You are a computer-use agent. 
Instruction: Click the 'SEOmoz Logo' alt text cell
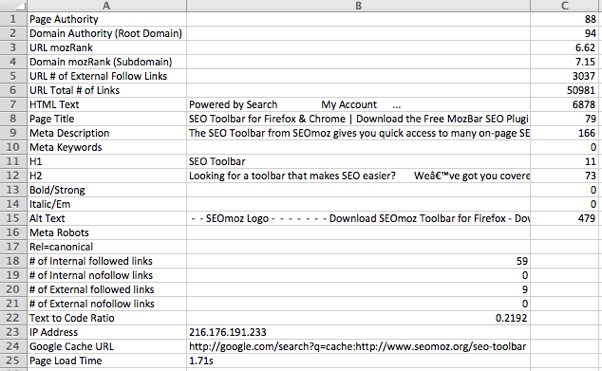click(x=358, y=218)
